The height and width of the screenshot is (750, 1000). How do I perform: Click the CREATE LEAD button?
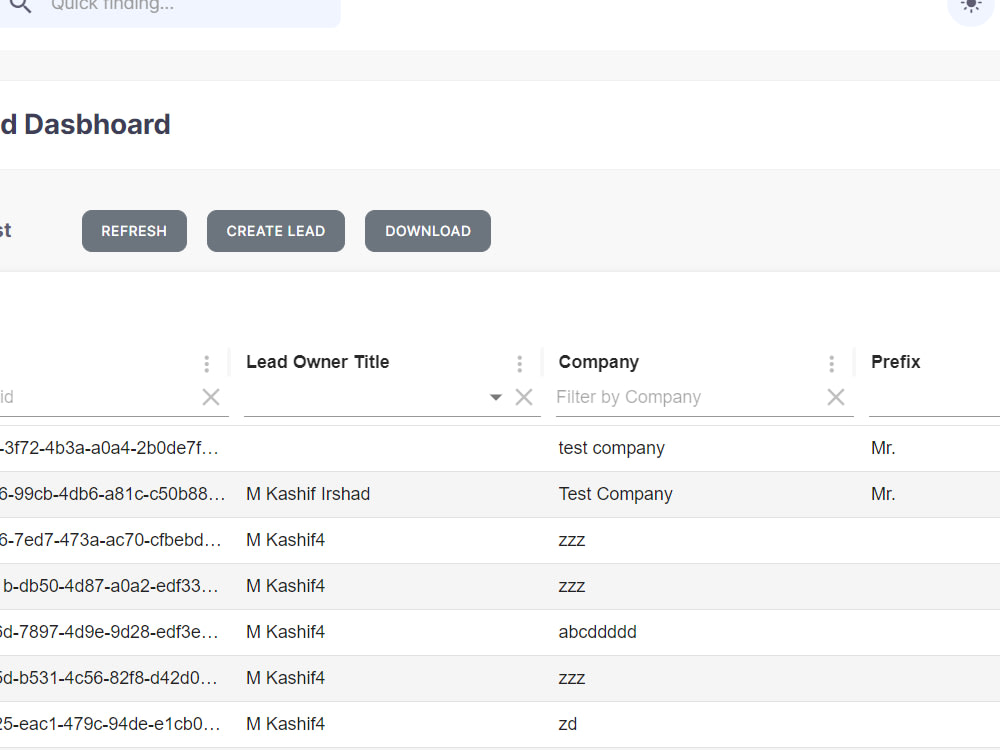tap(276, 231)
